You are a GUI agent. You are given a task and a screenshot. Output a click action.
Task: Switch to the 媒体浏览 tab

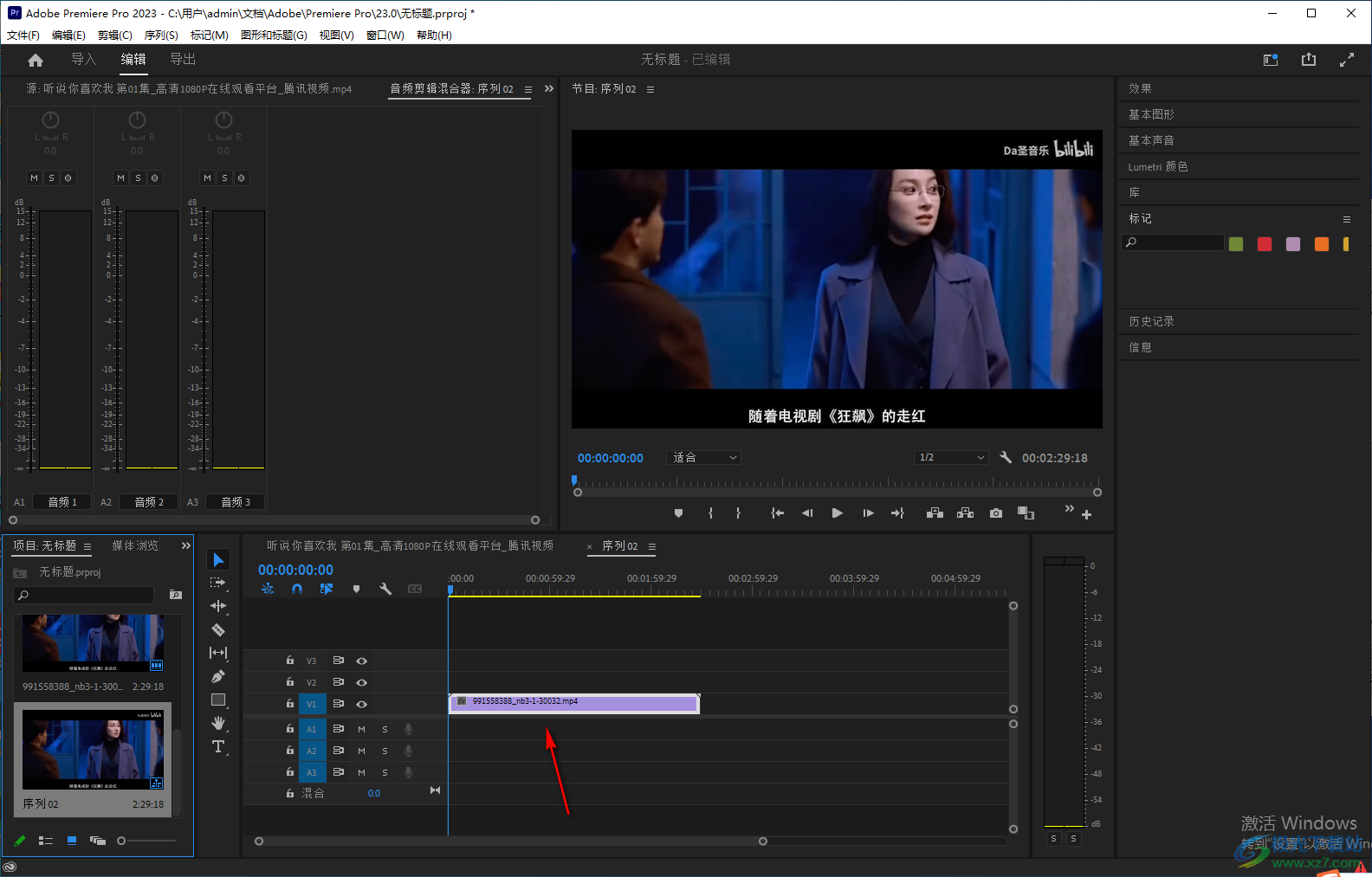click(x=135, y=545)
